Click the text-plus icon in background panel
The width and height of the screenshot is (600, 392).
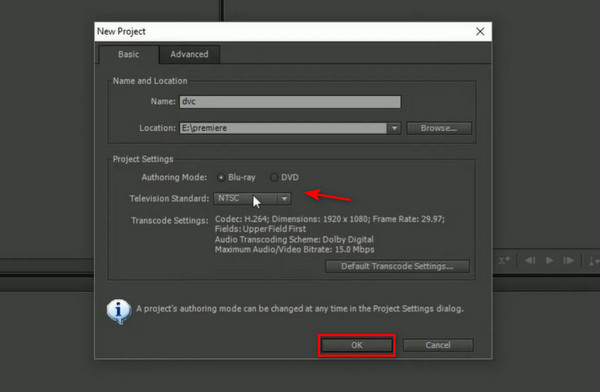coord(504,261)
